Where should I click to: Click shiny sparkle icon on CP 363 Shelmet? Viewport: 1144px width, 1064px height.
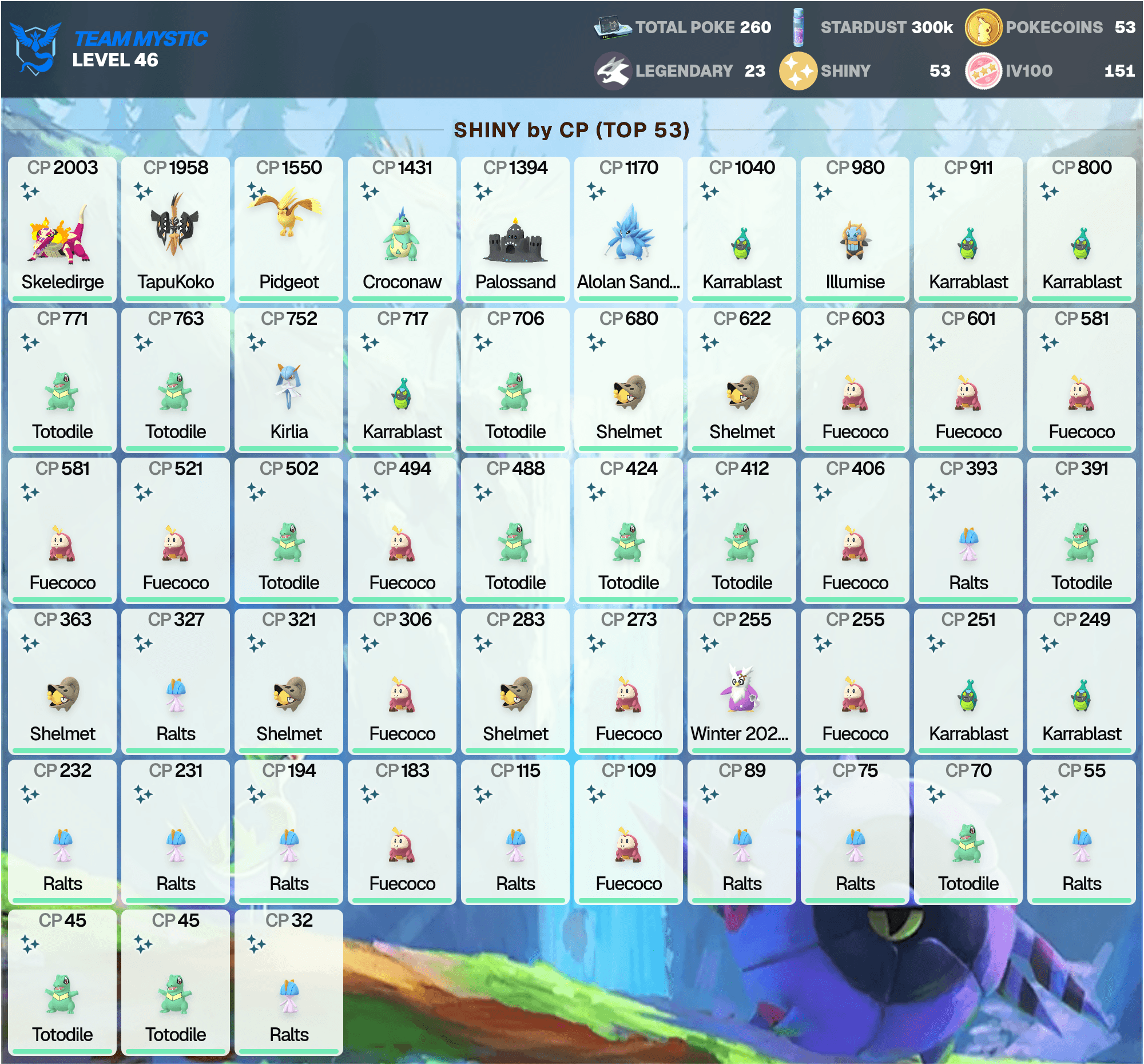[29, 642]
